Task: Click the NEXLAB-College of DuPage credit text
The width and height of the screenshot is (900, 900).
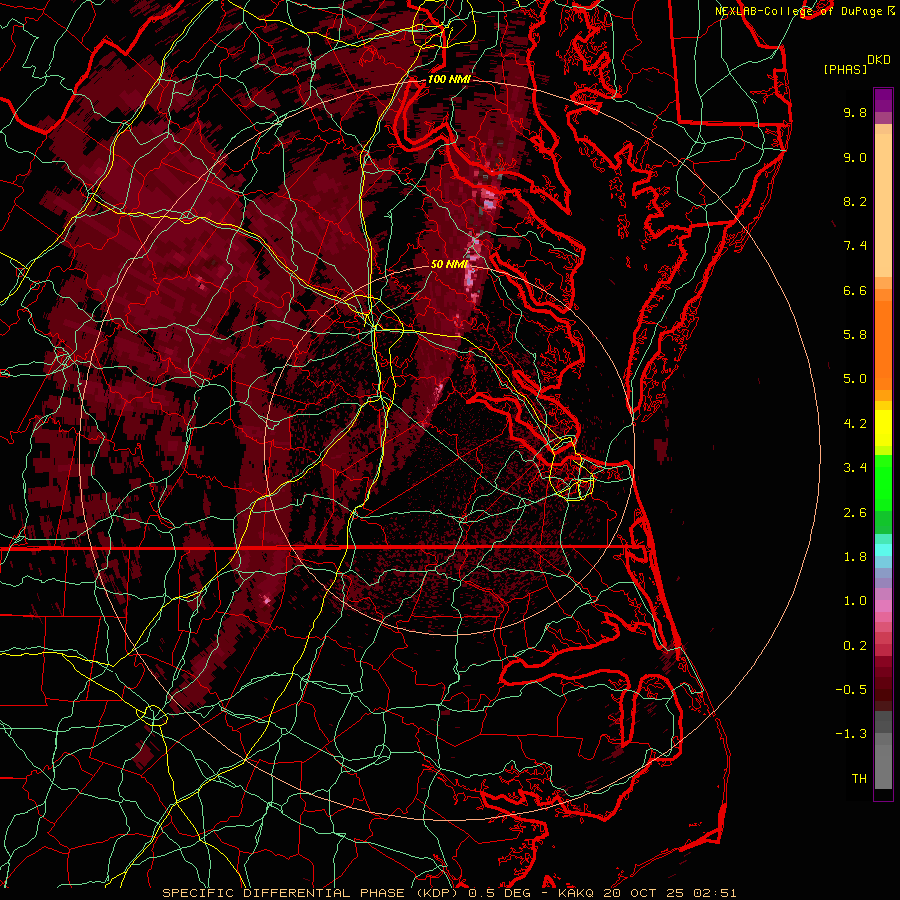Action: 801,11
